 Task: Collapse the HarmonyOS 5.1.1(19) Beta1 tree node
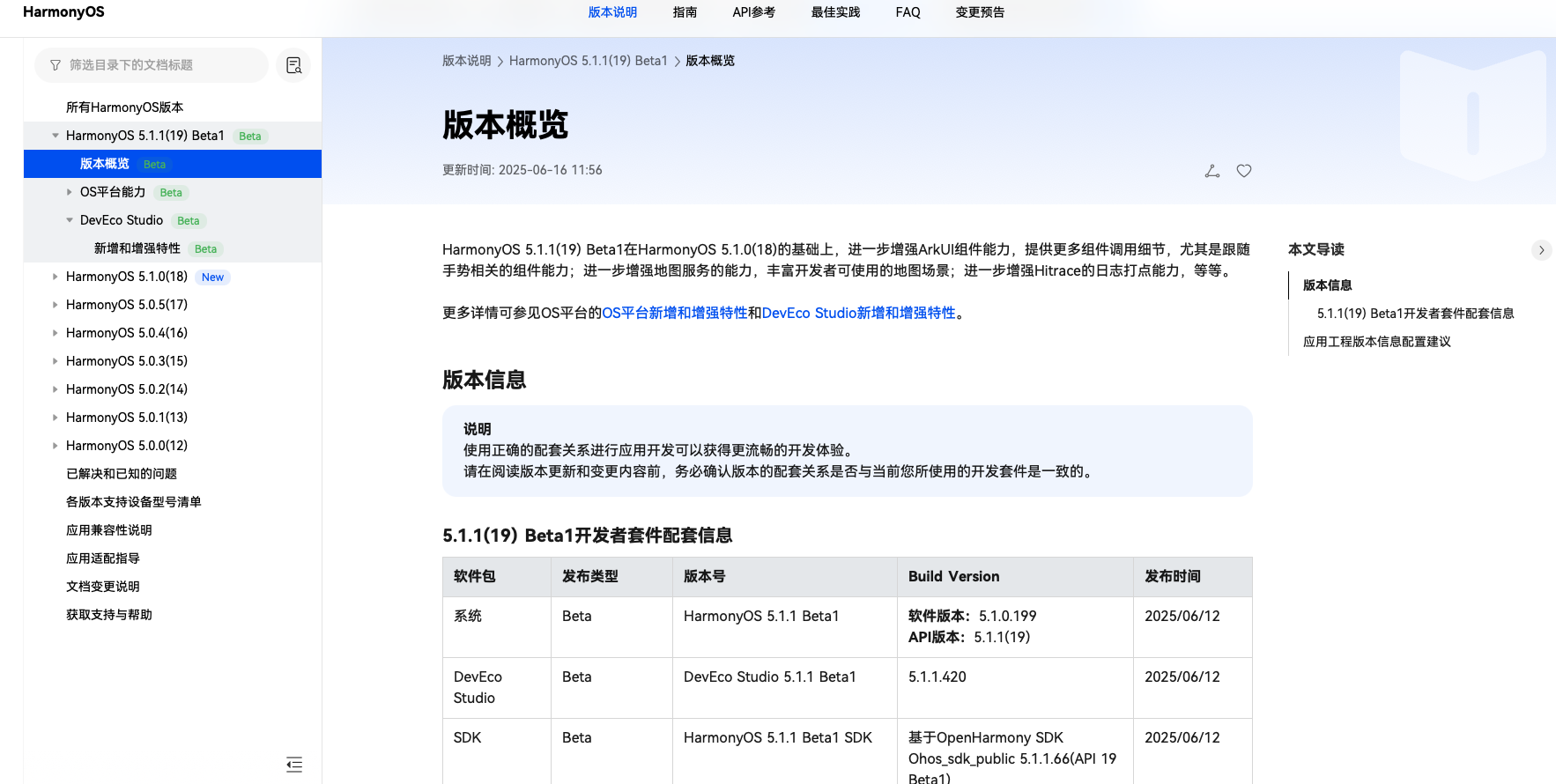56,136
